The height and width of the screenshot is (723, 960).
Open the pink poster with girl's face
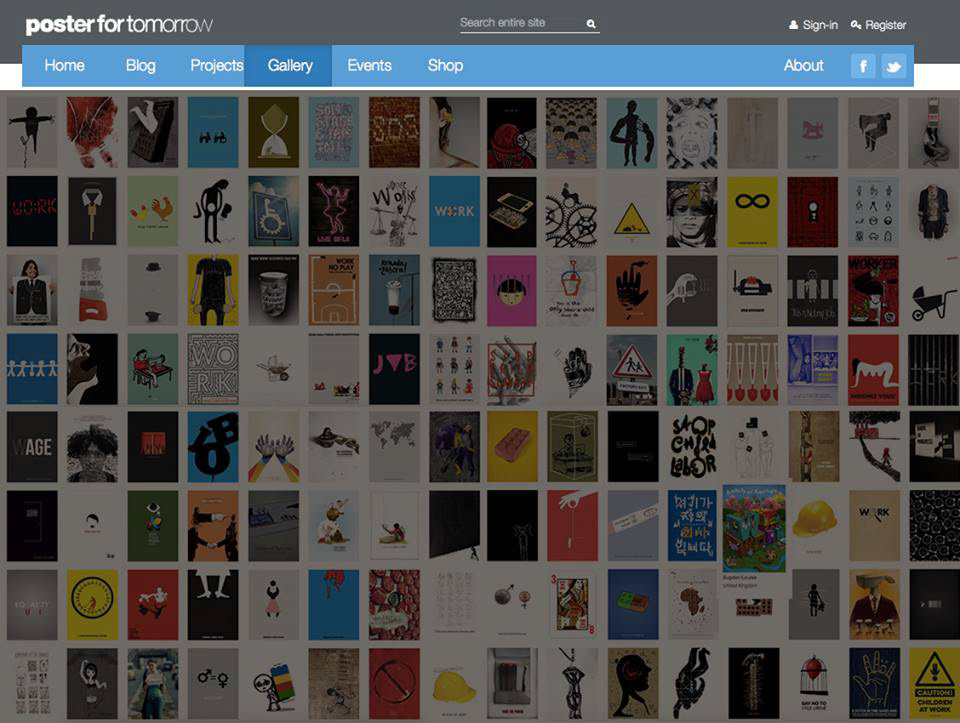tap(511, 290)
